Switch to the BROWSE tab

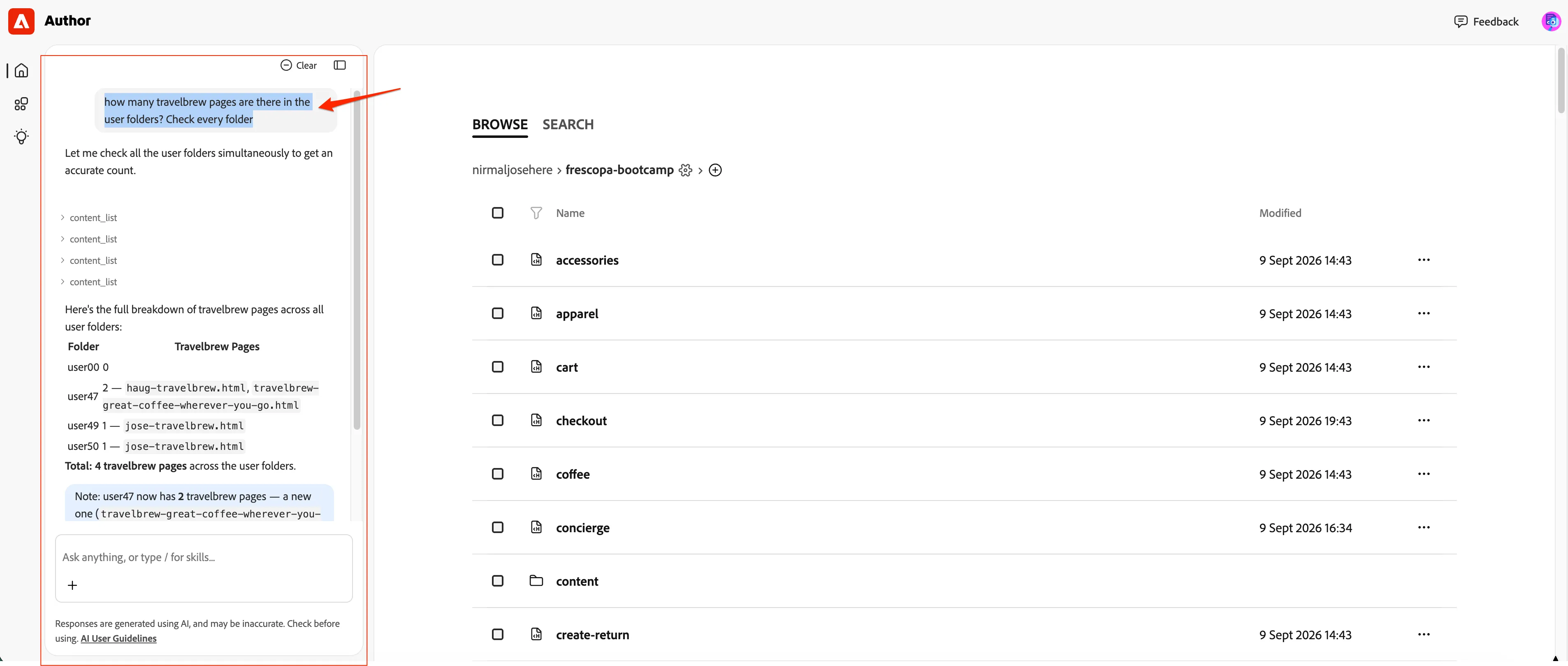pyautogui.click(x=500, y=125)
